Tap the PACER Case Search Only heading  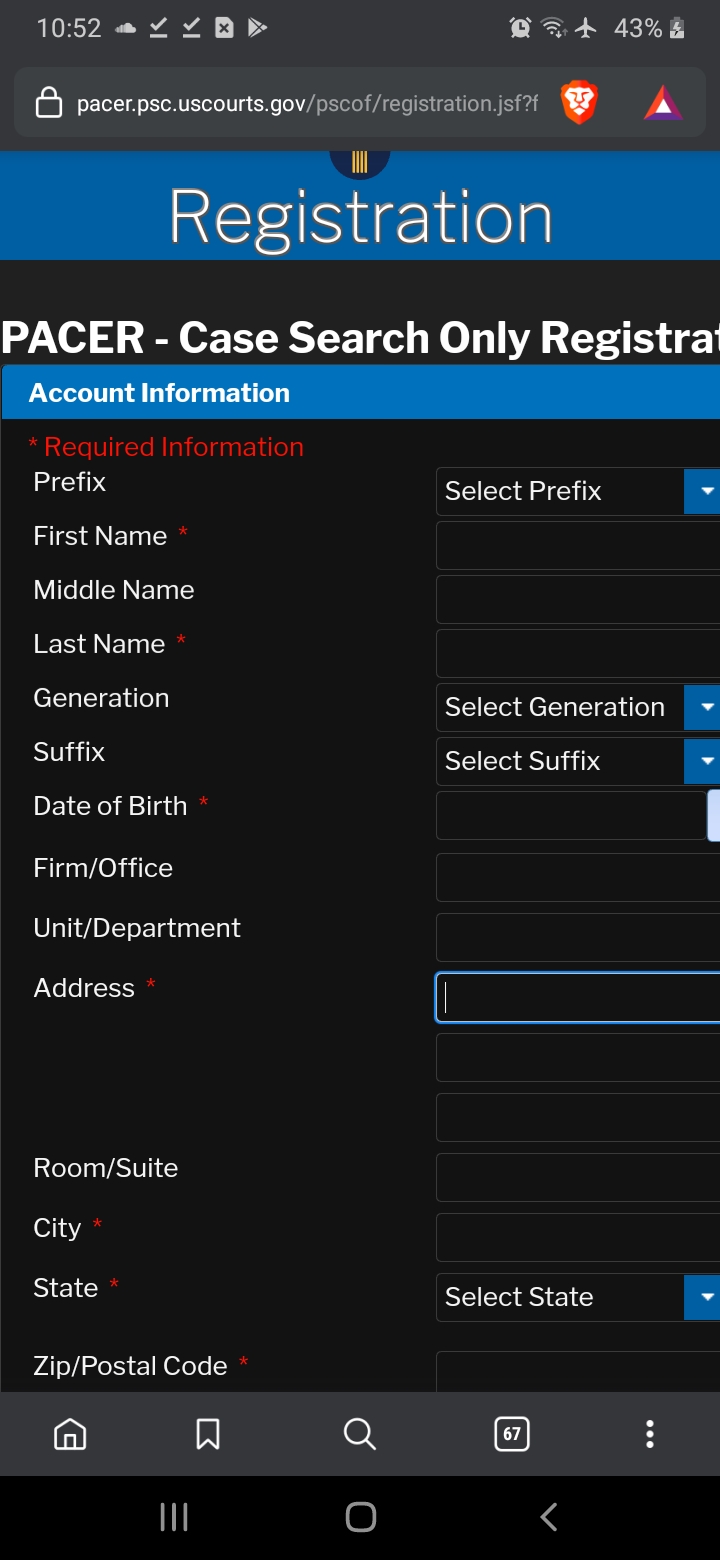point(360,338)
